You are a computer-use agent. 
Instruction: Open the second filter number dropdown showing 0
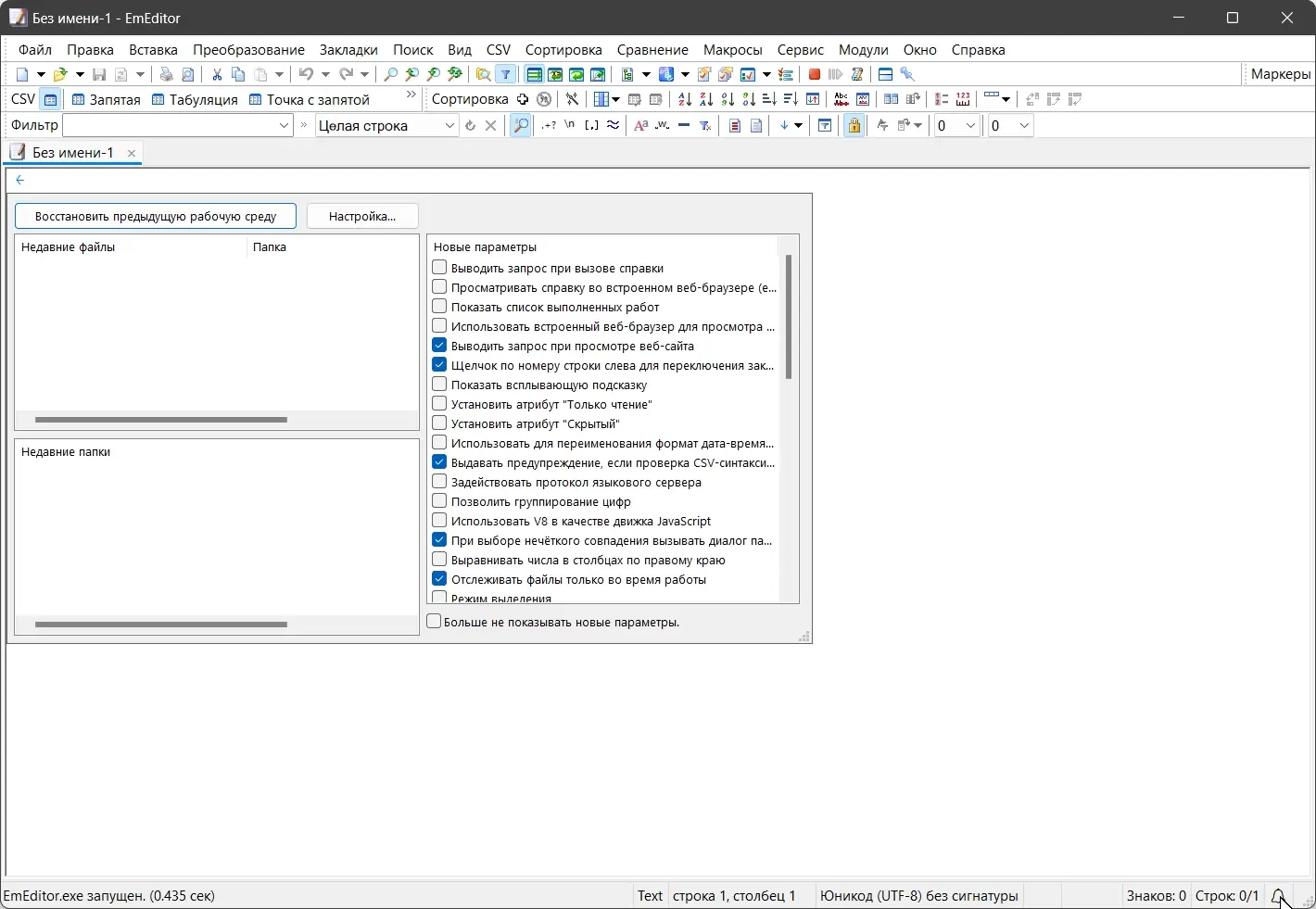(x=1024, y=125)
